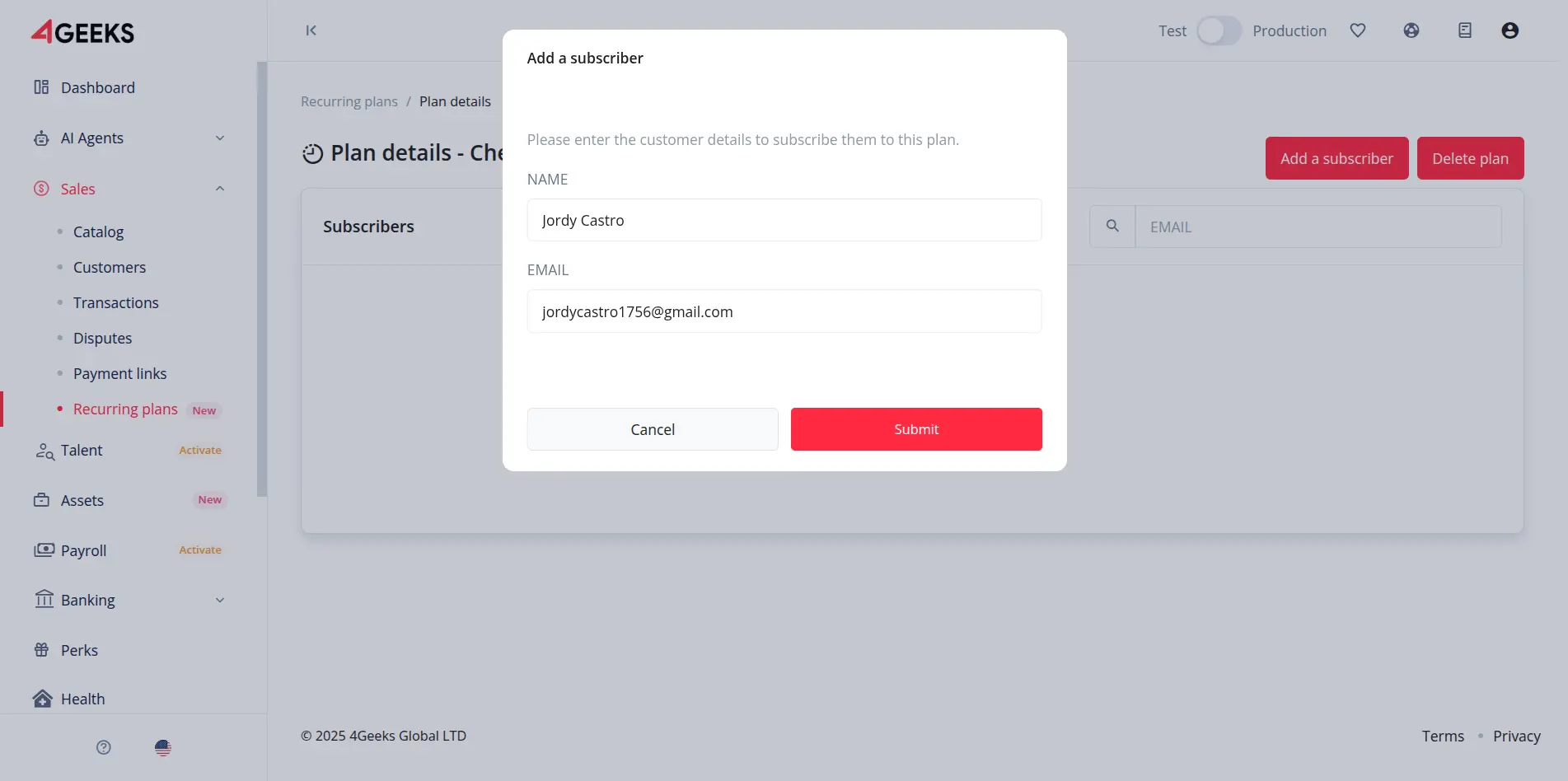Click the sidebar collapse arrow icon
1568x781 pixels.
[x=311, y=30]
